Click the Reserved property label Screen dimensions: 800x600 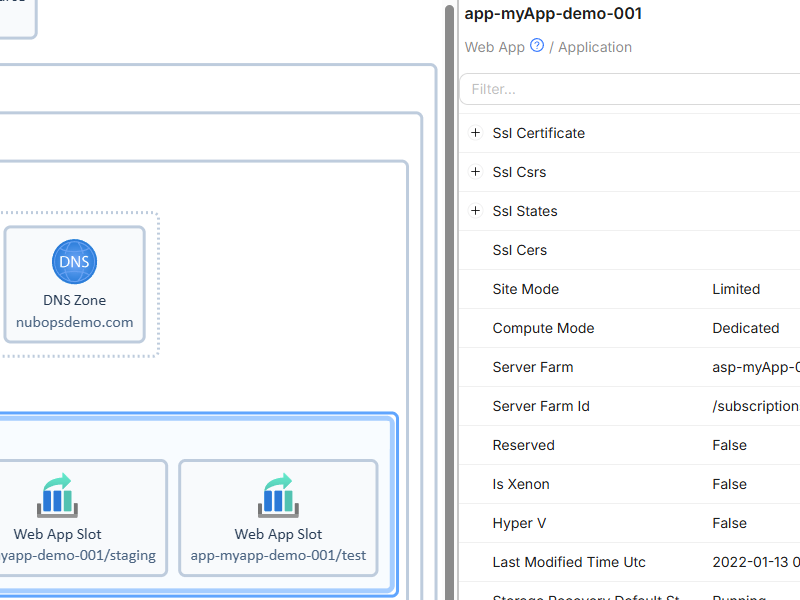pos(523,445)
